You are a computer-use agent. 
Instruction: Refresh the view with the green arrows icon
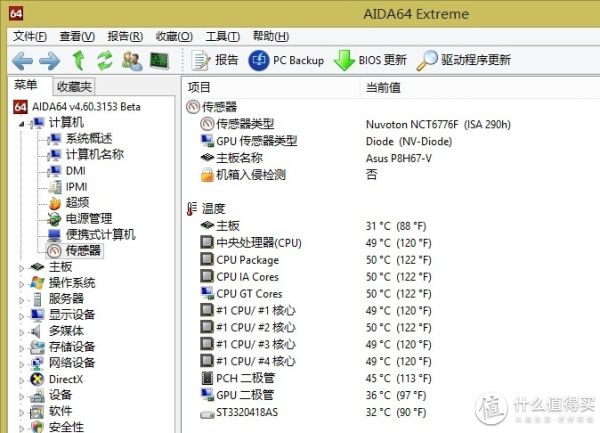point(104,60)
